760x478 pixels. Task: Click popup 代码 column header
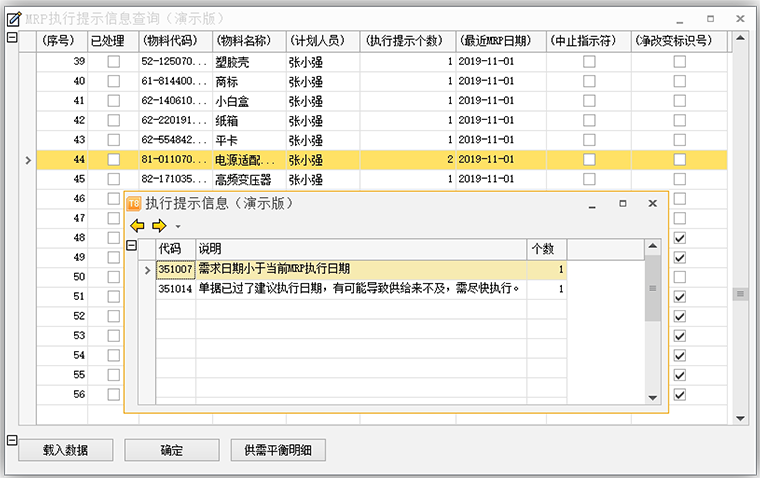tap(175, 249)
